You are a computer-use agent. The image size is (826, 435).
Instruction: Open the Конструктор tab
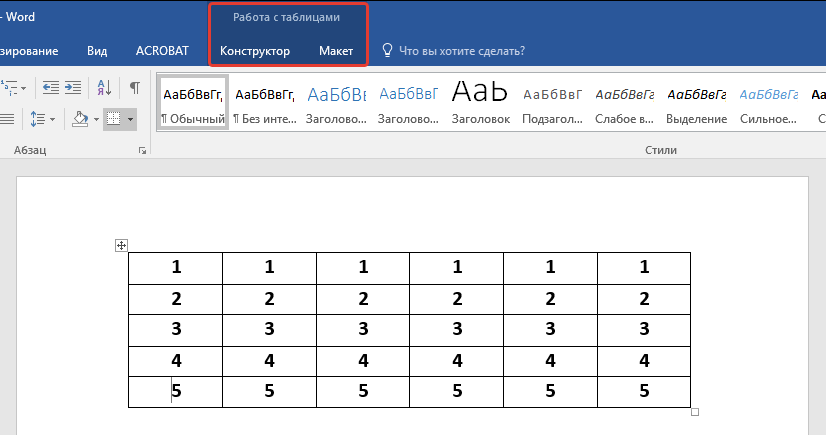click(255, 50)
